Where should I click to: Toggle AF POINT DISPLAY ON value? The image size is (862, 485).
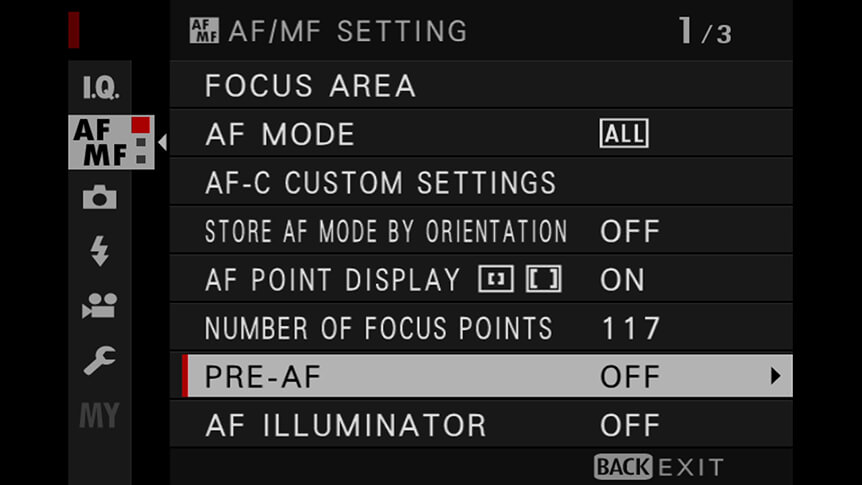(x=622, y=280)
